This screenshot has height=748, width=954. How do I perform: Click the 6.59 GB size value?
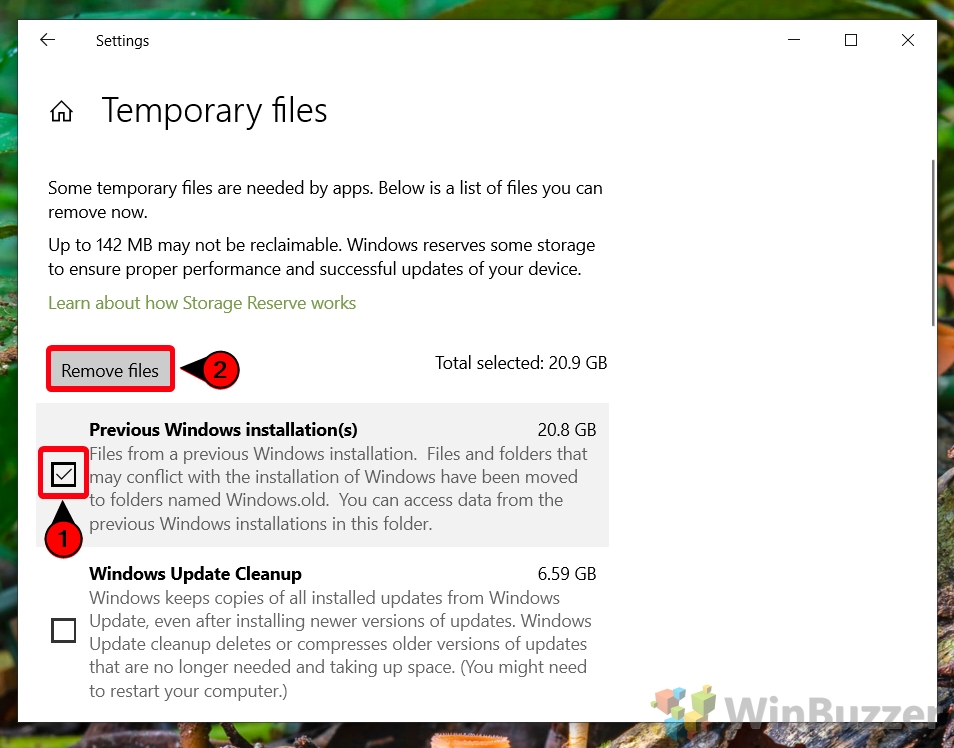[566, 573]
